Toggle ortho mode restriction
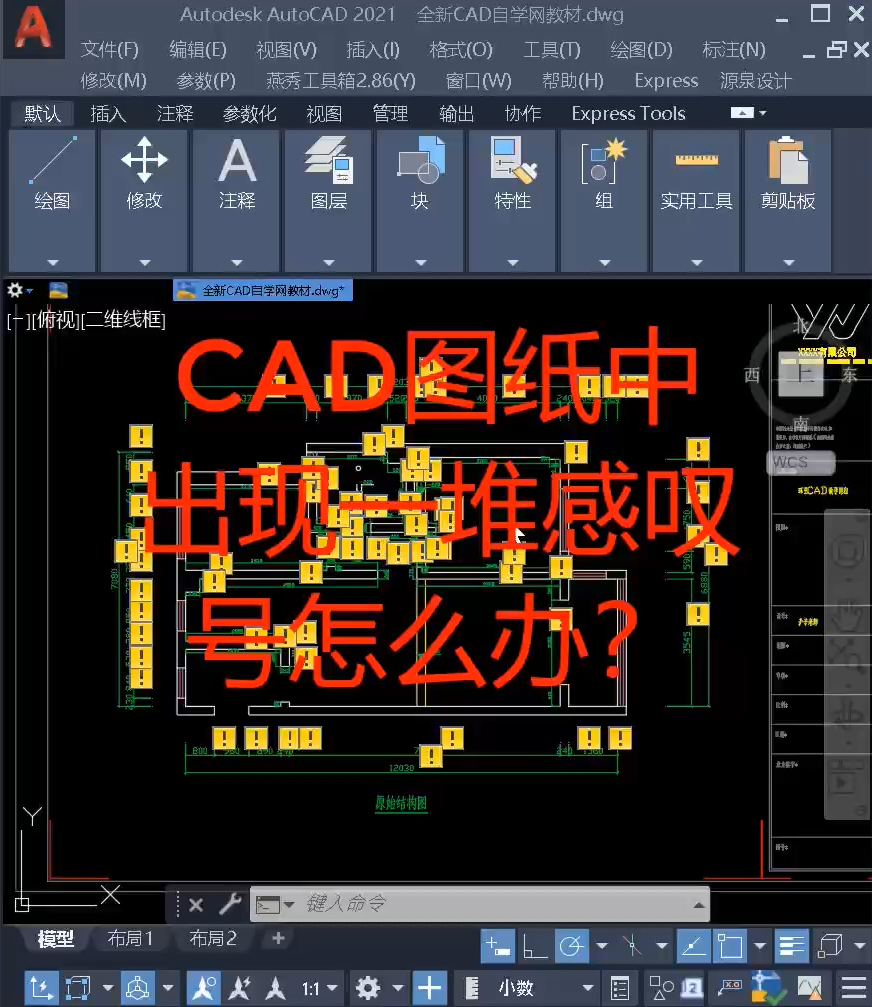872x1007 pixels. point(534,947)
